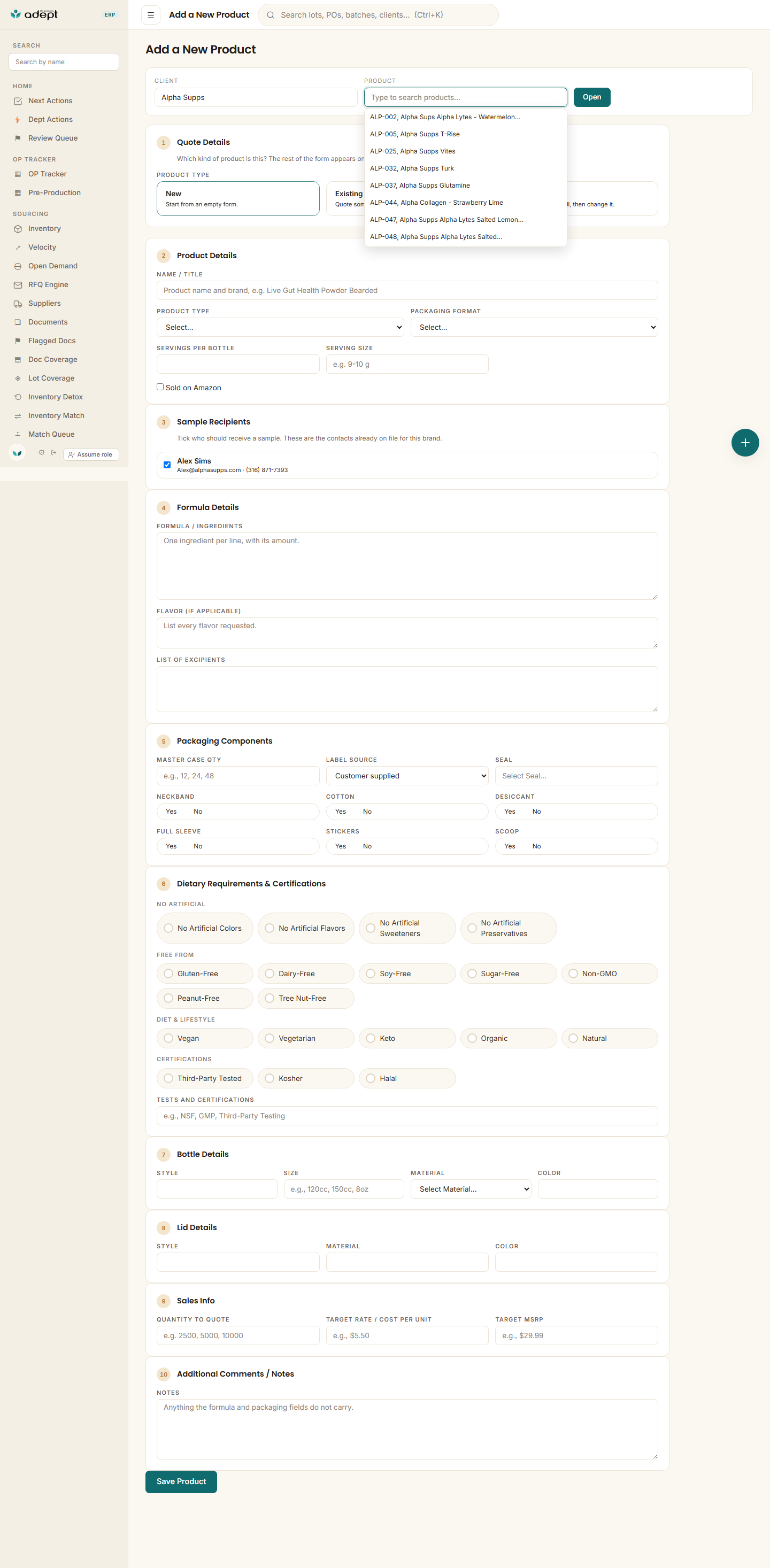Select Yes for Desiccant

click(x=510, y=812)
